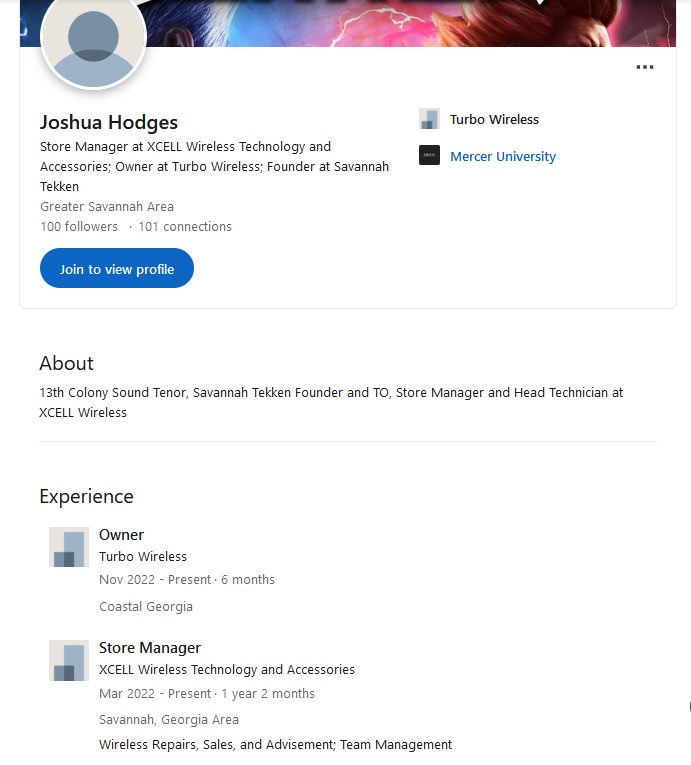Viewport: 691px width, 765px height.
Task: Click the Greater Savannah Area location text
Action: pyautogui.click(x=107, y=207)
